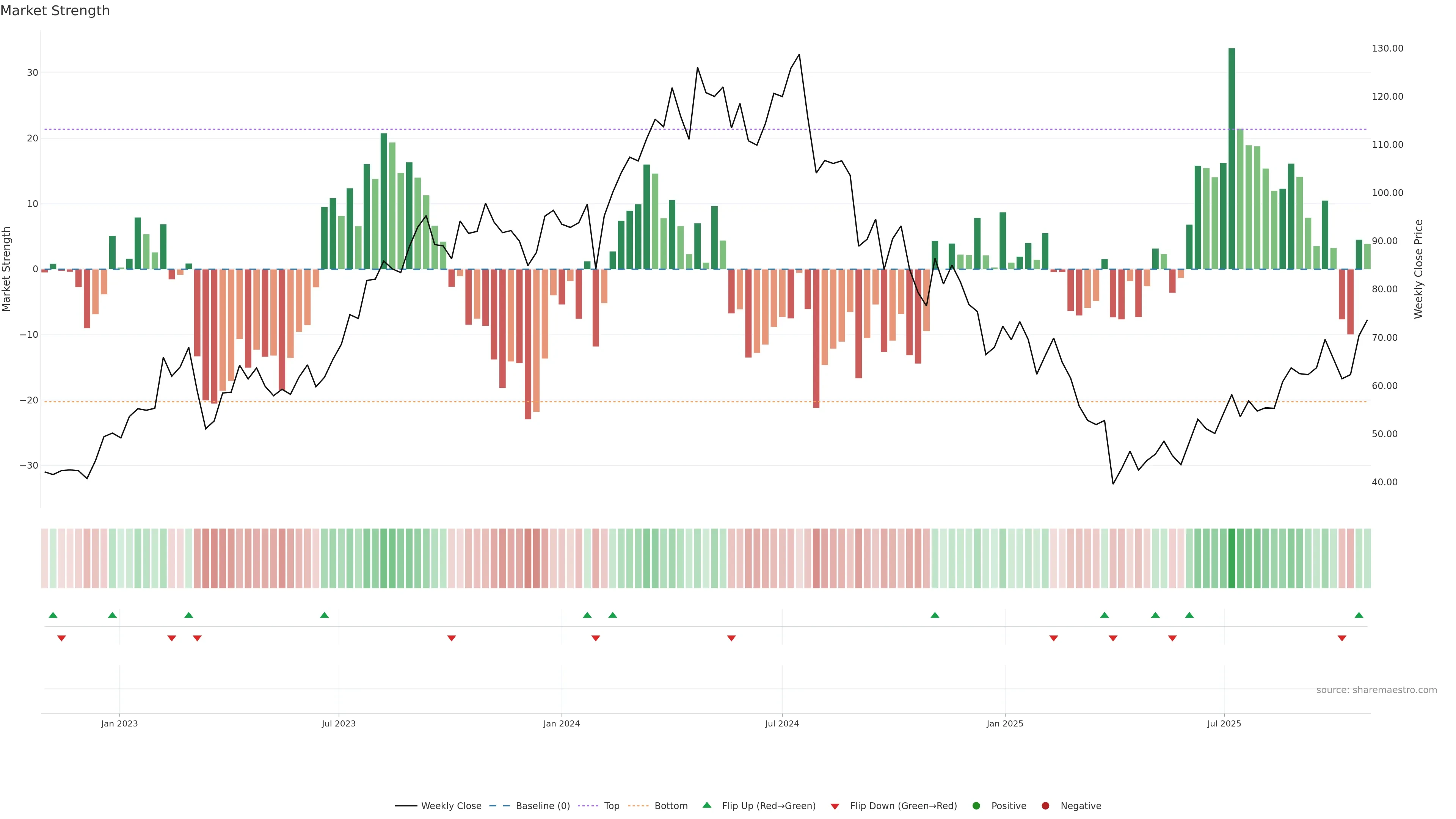Click the darkest green heatmap strip cell
The height and width of the screenshot is (819, 1456).
pos(1232,559)
